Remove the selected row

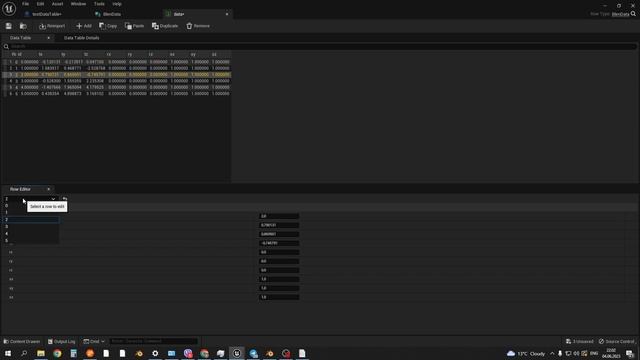(198, 26)
